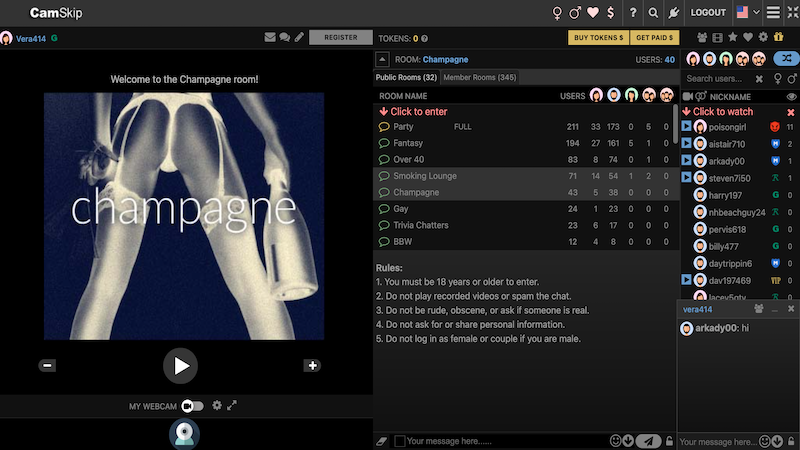Toggle male filter beside user search
This screenshot has height=450, width=800.
(791, 79)
